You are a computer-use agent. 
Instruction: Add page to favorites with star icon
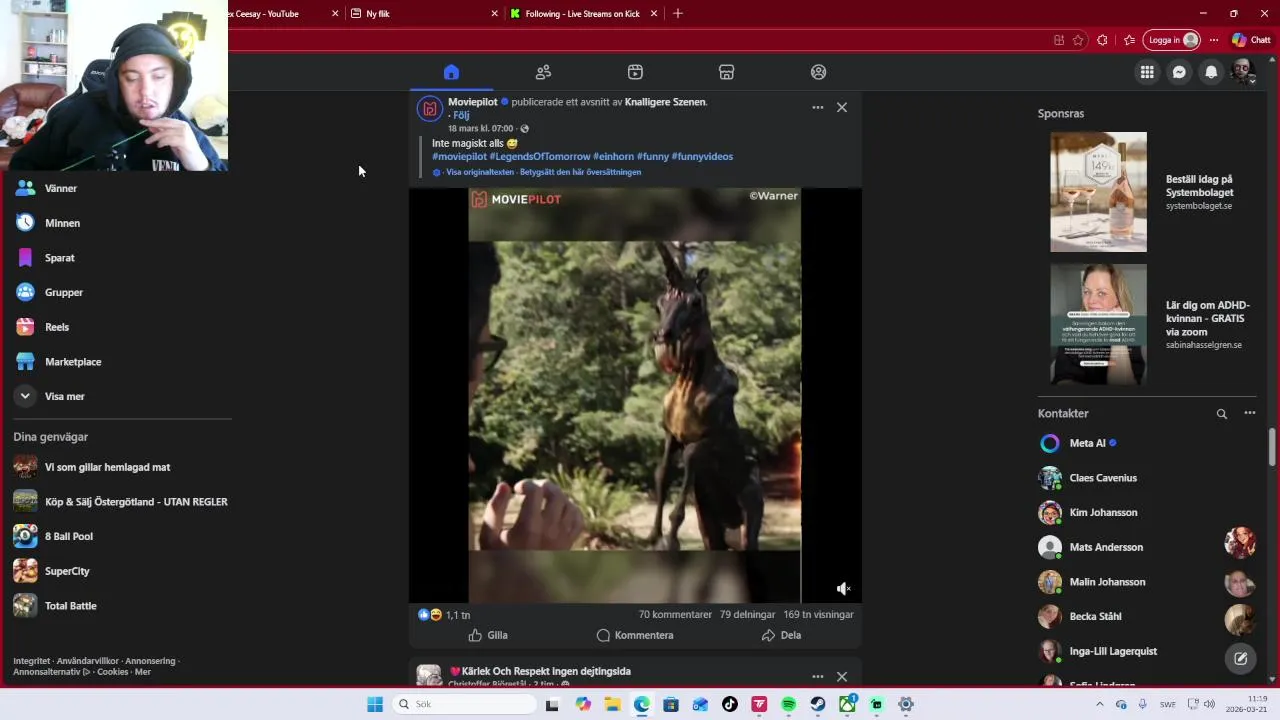coord(1078,40)
